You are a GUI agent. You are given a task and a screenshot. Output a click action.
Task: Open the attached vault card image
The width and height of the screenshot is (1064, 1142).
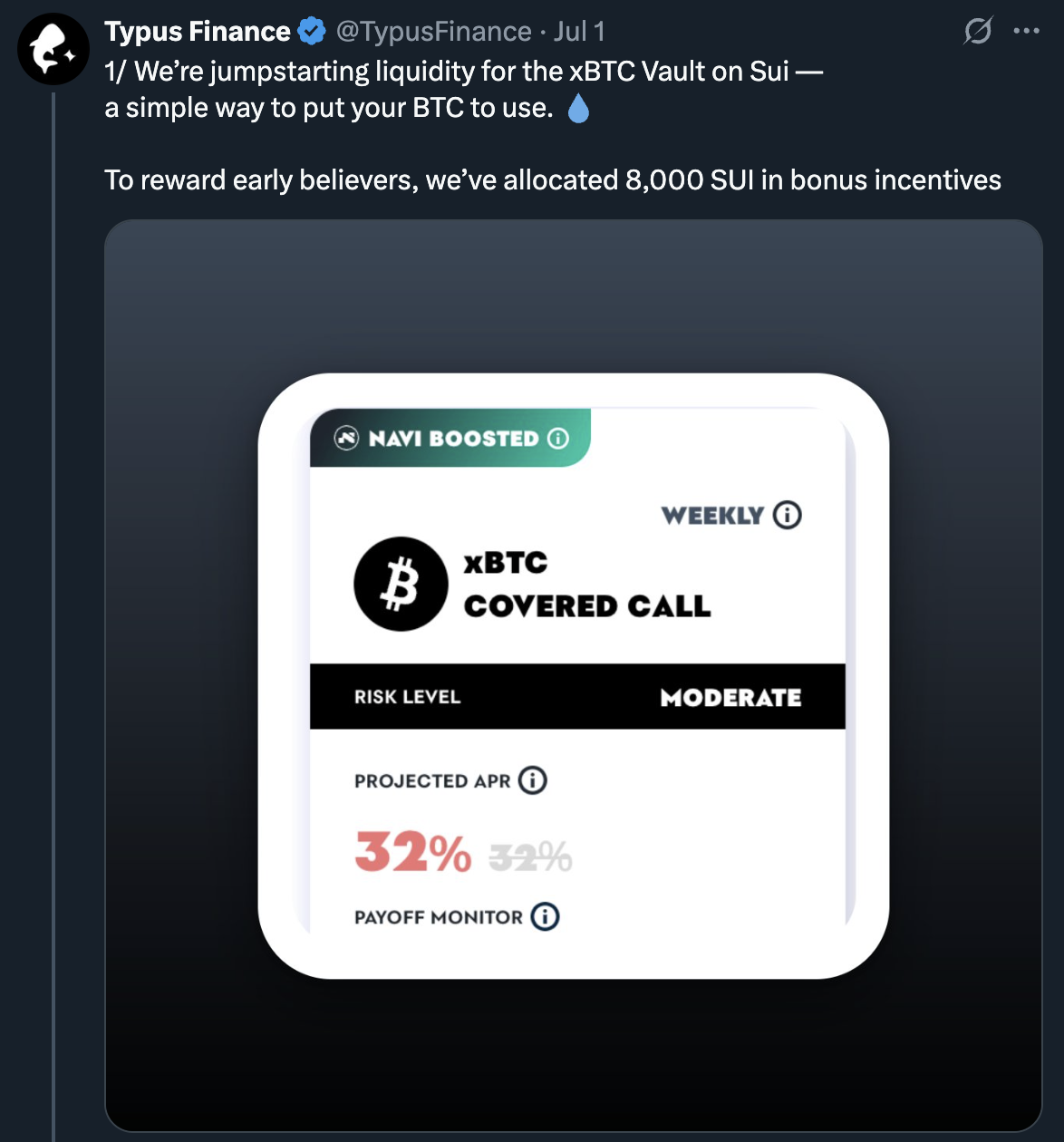click(x=574, y=675)
